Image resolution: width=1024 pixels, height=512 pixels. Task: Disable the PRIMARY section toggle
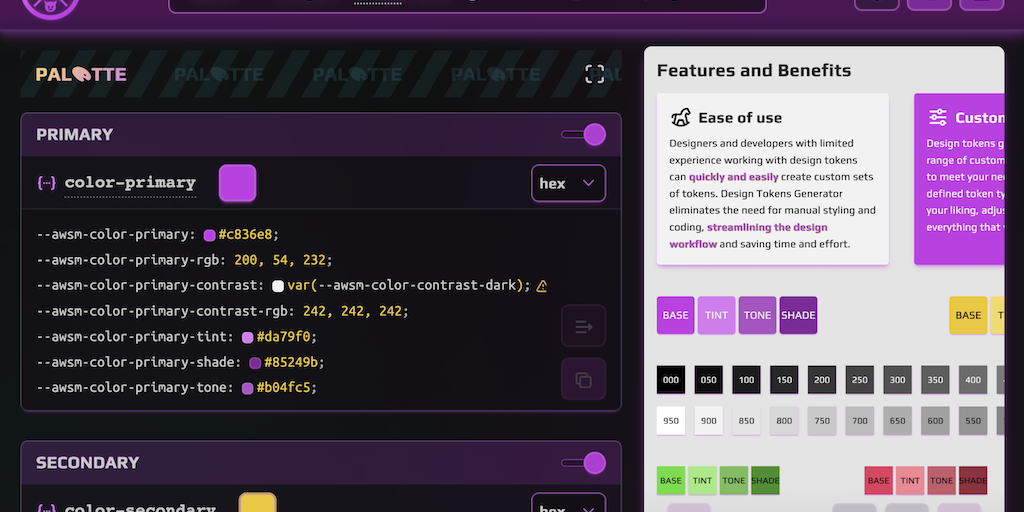coord(584,134)
